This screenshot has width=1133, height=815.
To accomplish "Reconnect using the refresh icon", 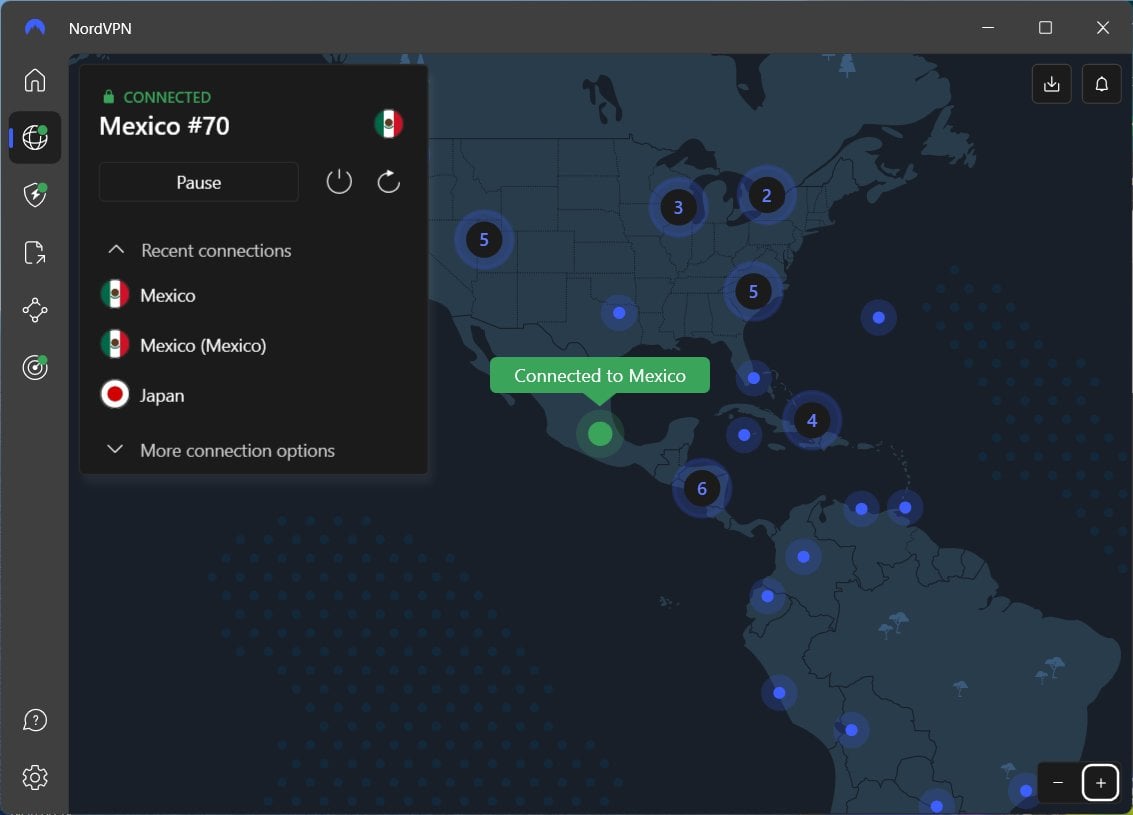I will click(388, 181).
